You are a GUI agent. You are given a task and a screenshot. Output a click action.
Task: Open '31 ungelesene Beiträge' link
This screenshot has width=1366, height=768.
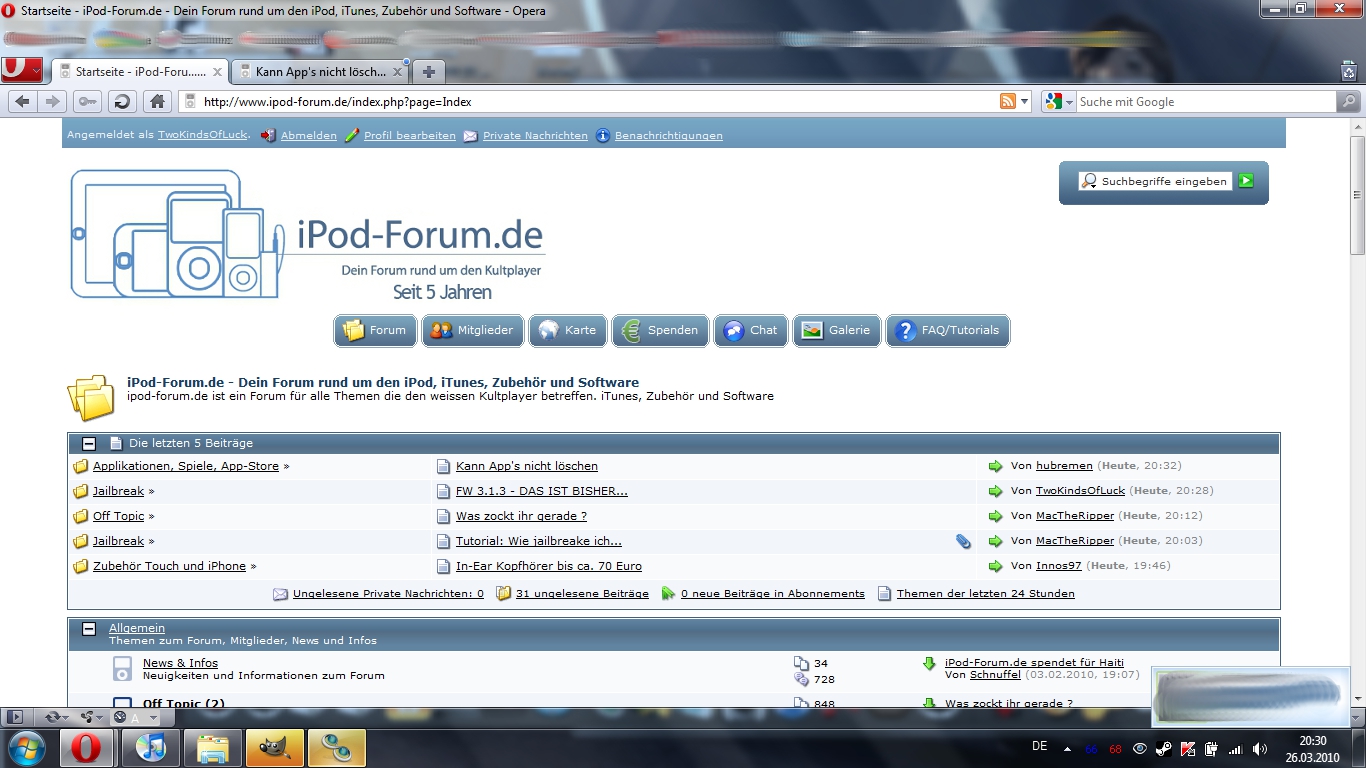point(582,594)
